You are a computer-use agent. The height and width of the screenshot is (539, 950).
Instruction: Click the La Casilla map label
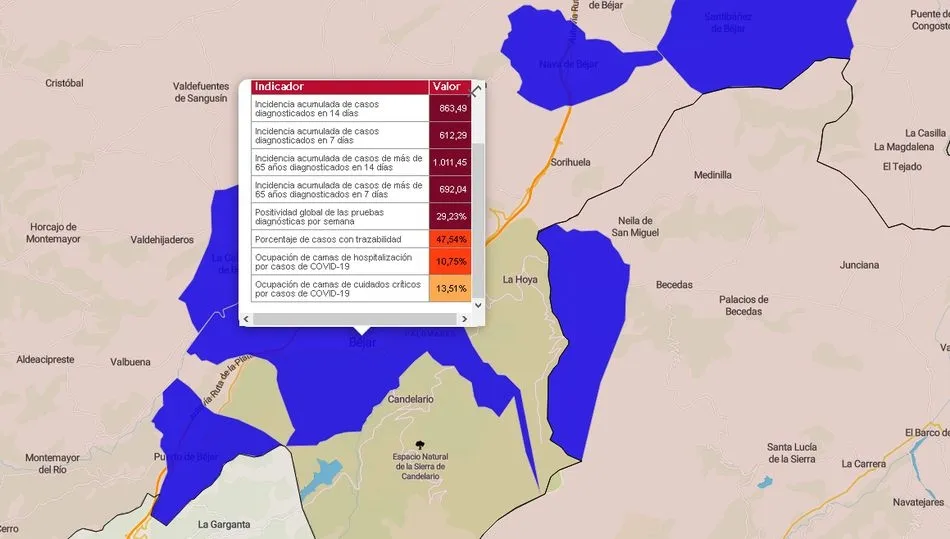[925, 133]
